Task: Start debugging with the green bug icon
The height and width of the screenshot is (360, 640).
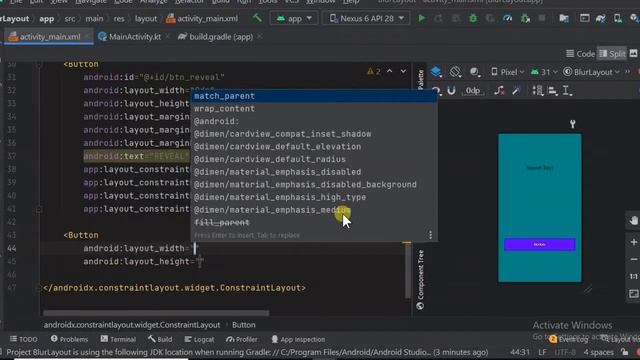Action: [473, 18]
